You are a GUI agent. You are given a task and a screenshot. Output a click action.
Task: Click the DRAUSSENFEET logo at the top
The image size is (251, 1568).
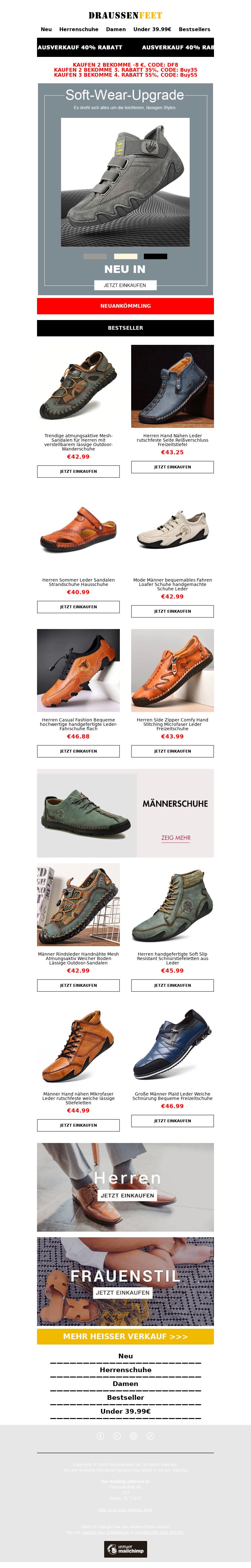[x=125, y=15]
